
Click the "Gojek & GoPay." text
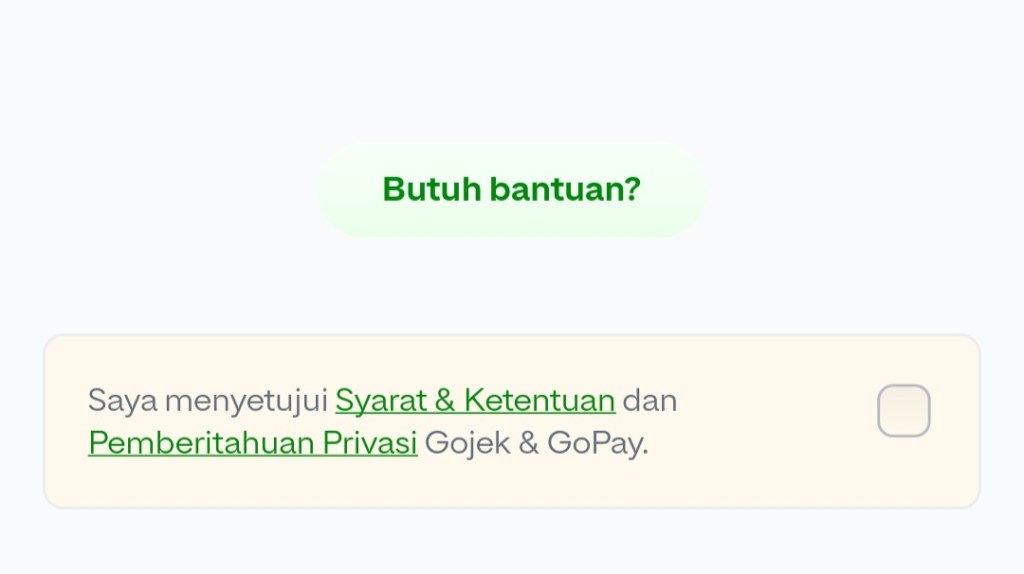click(x=536, y=443)
